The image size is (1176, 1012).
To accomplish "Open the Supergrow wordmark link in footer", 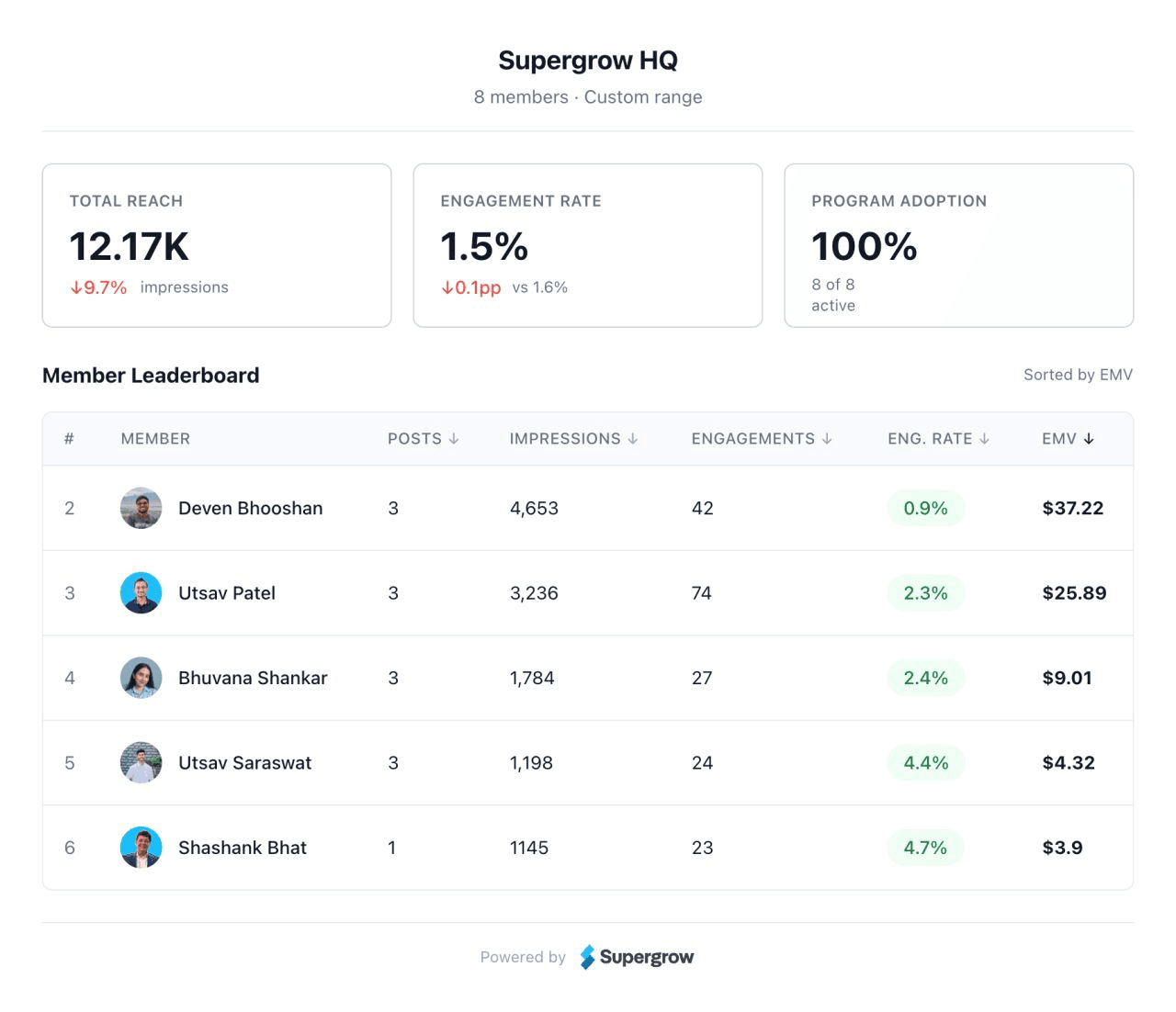I will pyautogui.click(x=647, y=957).
